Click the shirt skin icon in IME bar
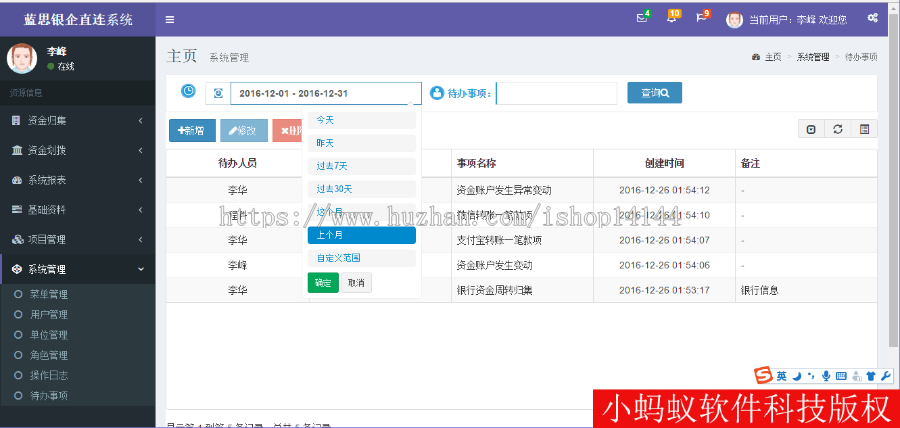Image resolution: width=900 pixels, height=428 pixels. [x=871, y=376]
